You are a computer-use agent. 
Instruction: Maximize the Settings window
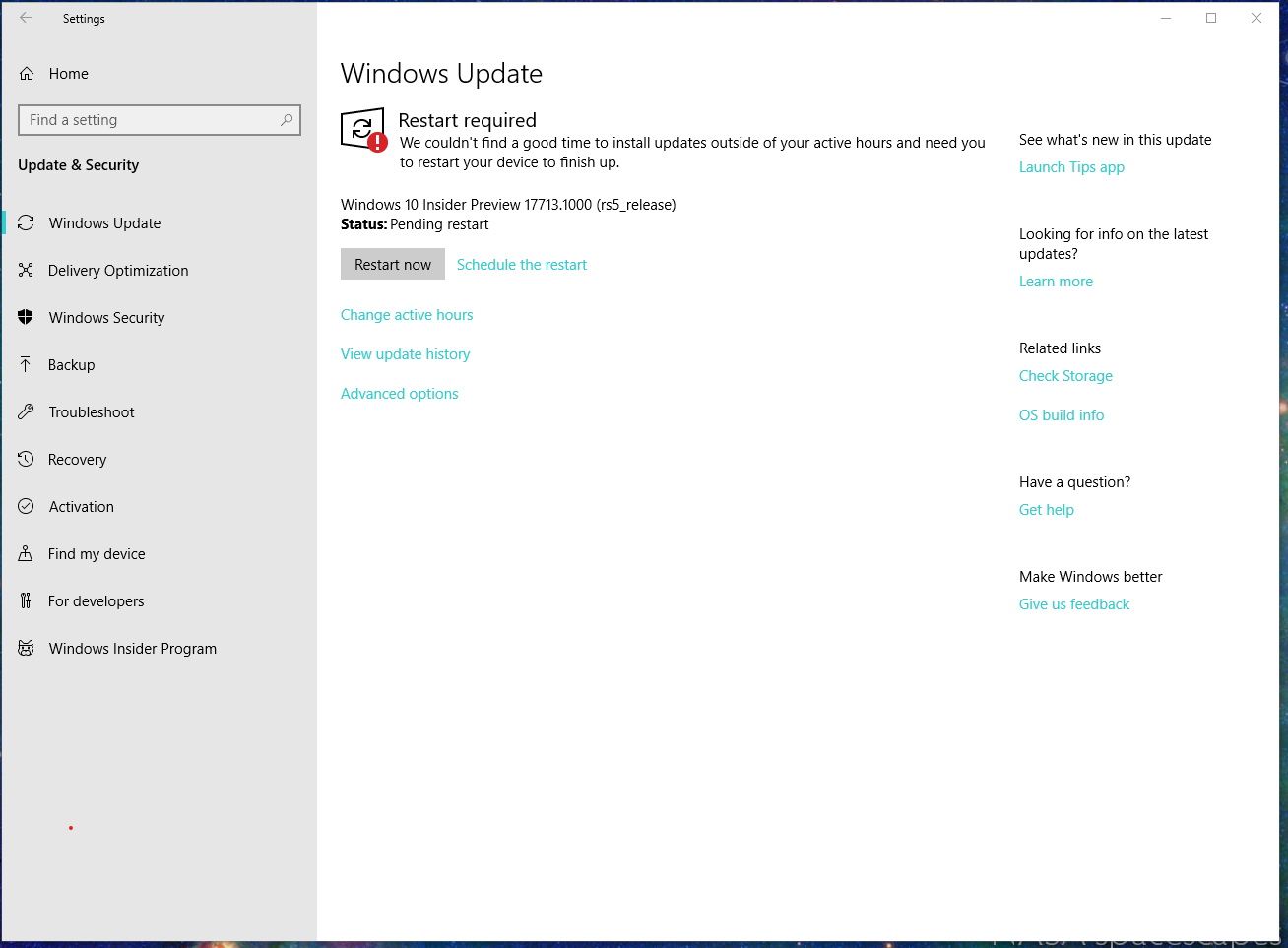coord(1211,18)
